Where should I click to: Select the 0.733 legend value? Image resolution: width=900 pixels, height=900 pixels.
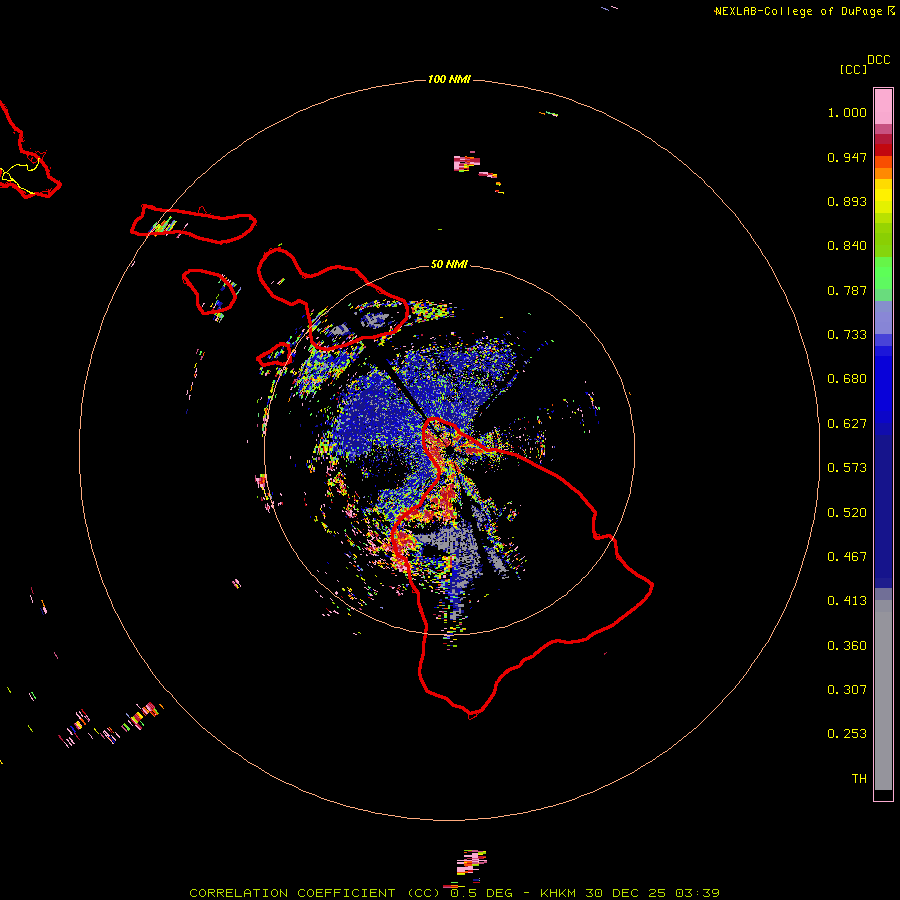pos(847,335)
